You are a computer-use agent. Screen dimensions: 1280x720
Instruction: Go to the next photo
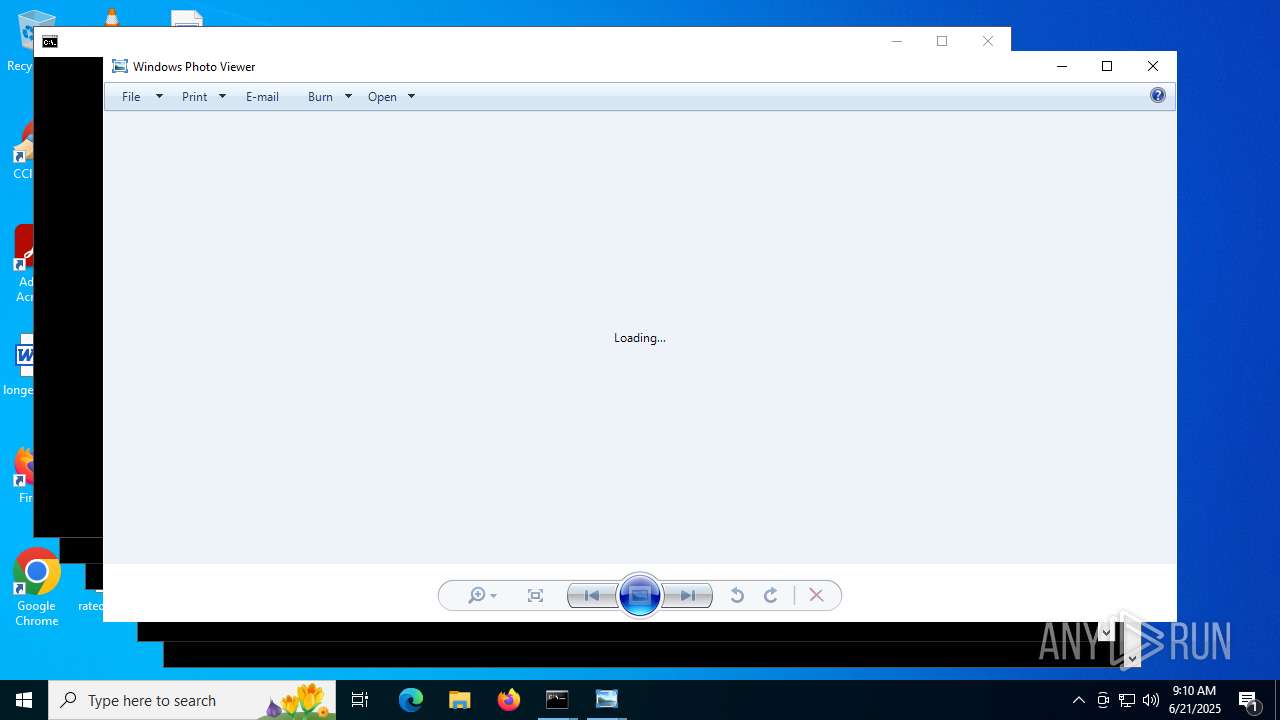[688, 596]
